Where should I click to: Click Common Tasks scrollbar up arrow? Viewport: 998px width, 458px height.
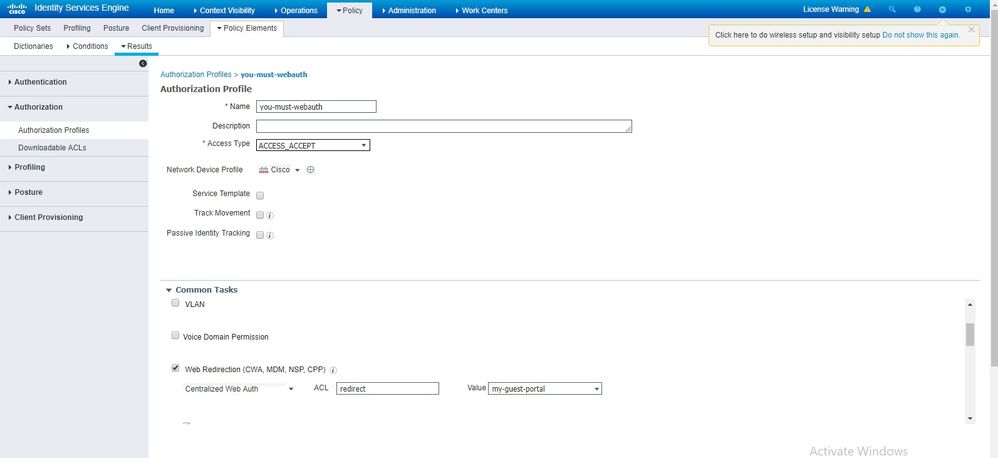click(x=970, y=305)
